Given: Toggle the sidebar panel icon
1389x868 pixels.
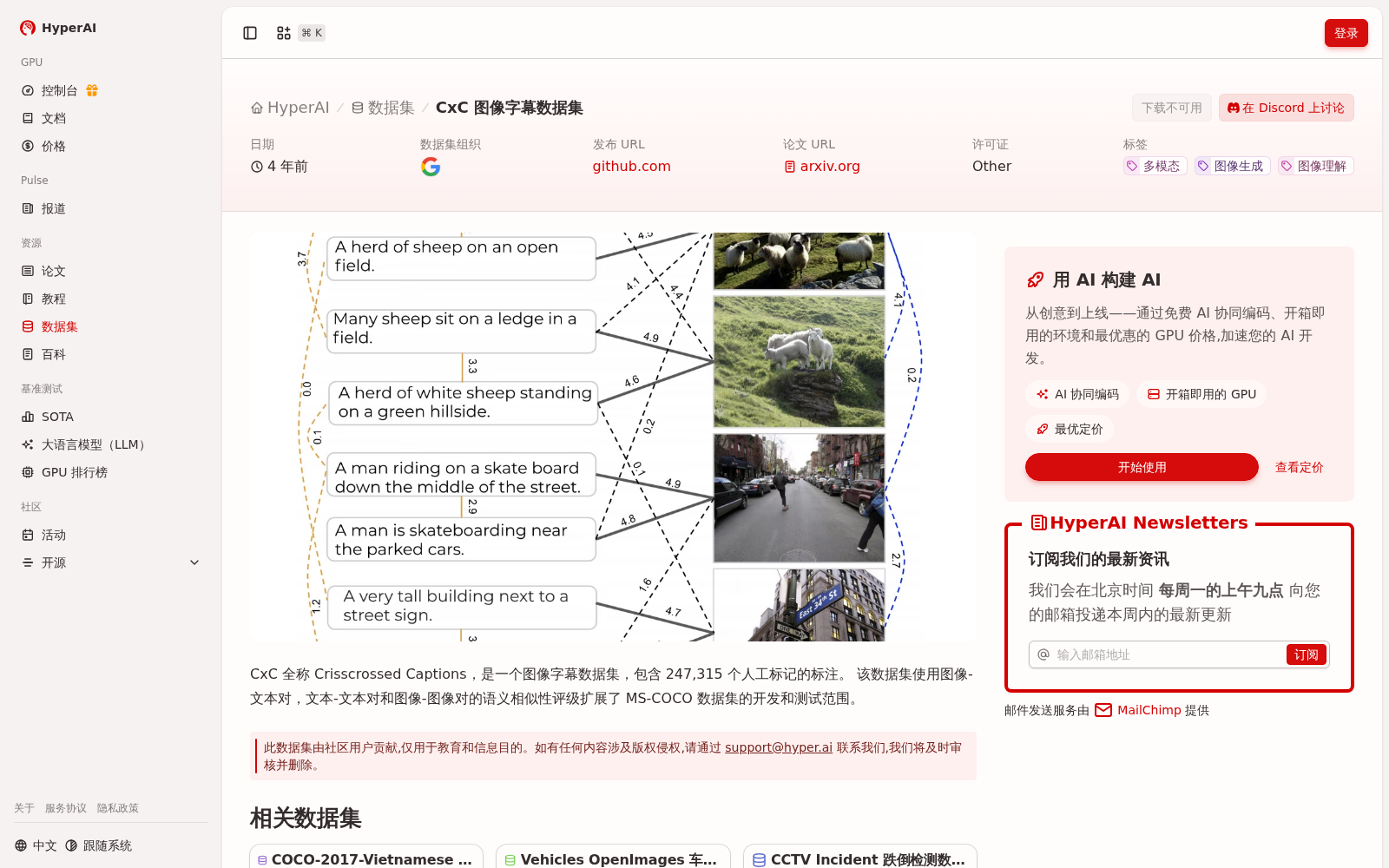Looking at the screenshot, I should (250, 33).
